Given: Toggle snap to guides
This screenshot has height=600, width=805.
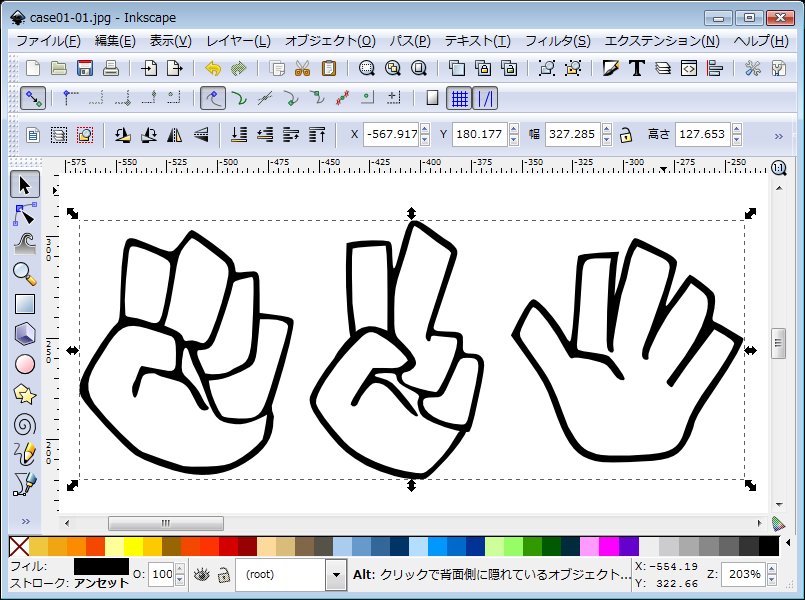Looking at the screenshot, I should click(x=485, y=98).
